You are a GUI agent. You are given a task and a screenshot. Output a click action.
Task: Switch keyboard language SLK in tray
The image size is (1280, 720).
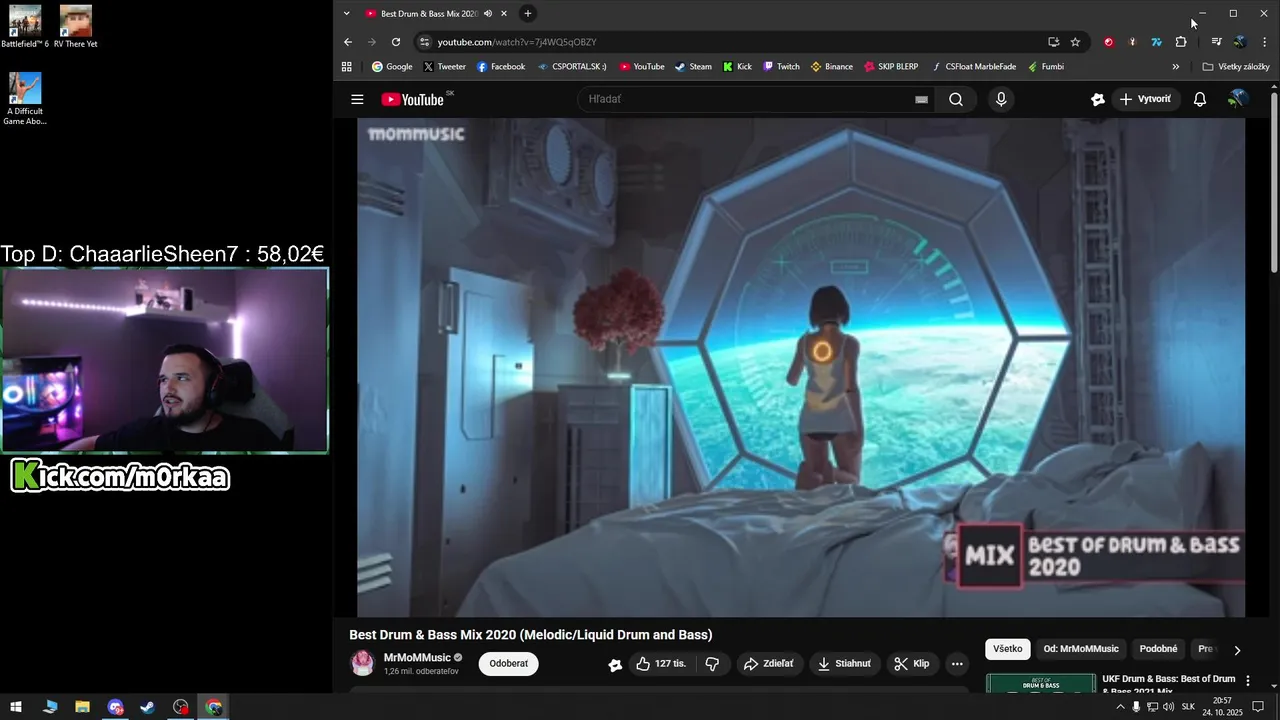1188,707
